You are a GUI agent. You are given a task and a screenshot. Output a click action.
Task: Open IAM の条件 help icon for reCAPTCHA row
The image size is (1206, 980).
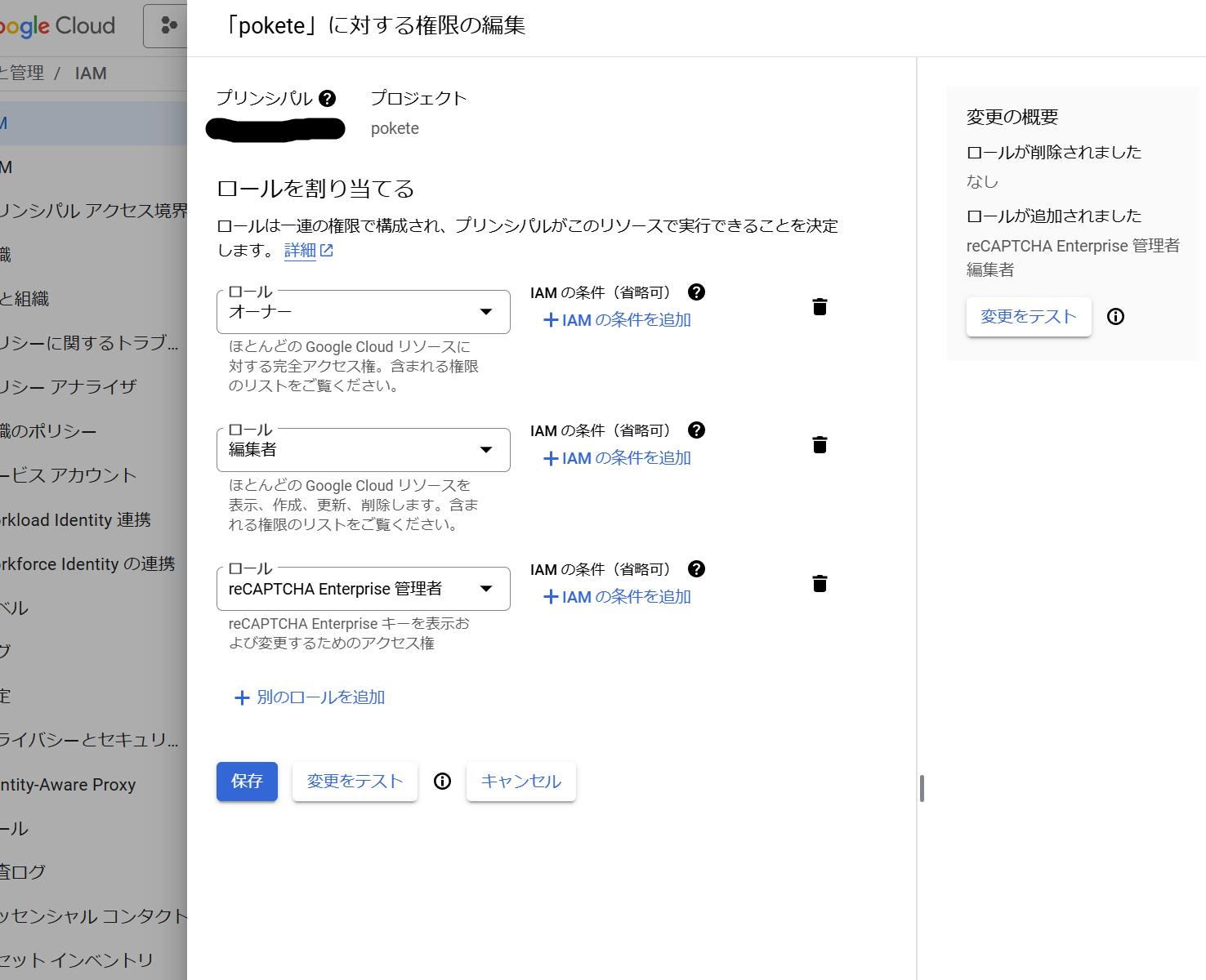coord(696,569)
